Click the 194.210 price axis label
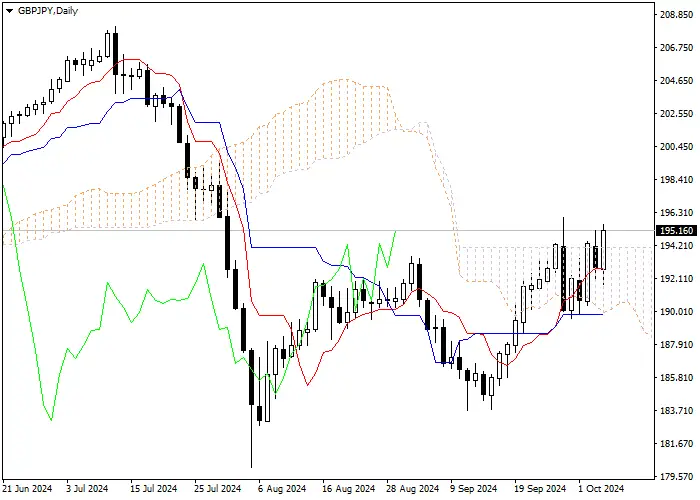 point(676,246)
